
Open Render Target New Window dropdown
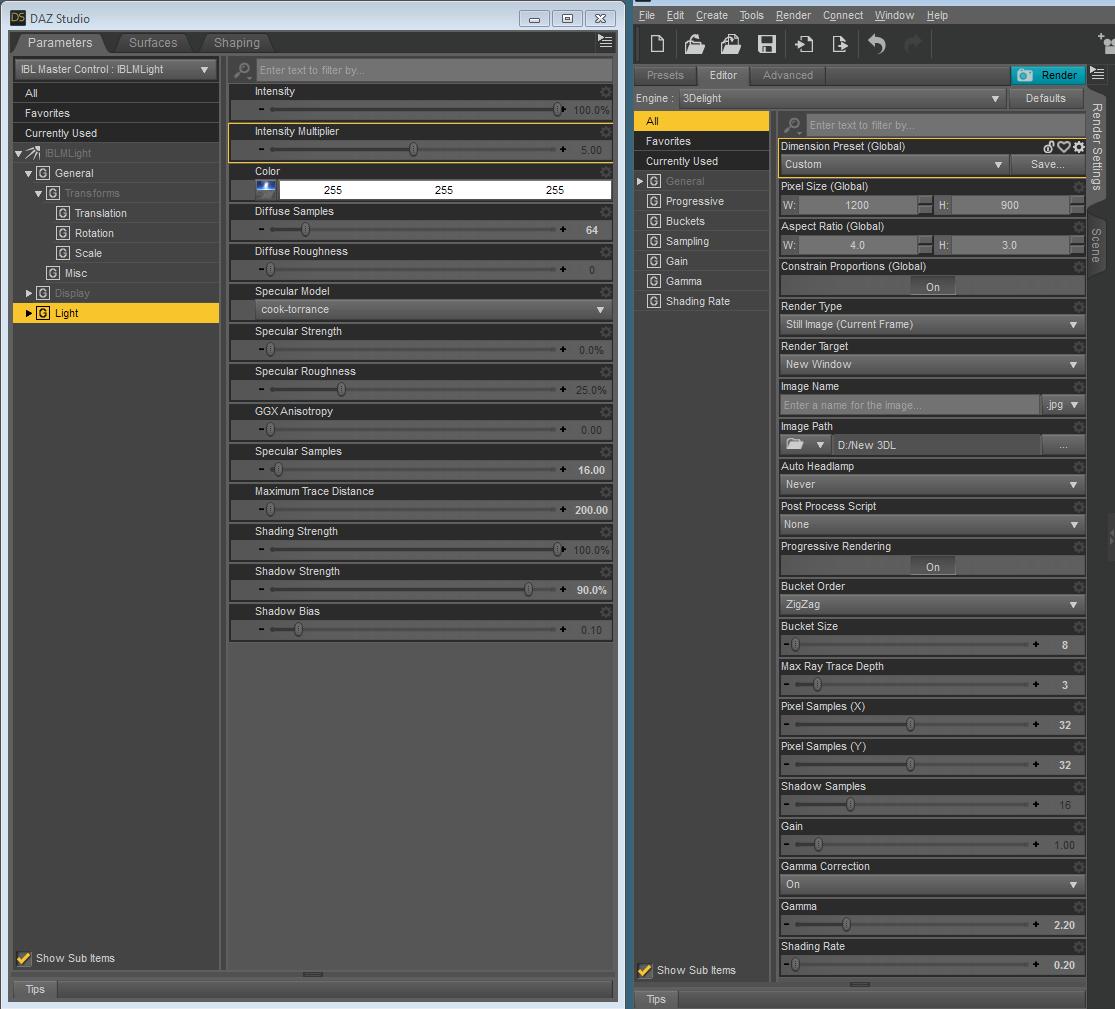pos(932,364)
